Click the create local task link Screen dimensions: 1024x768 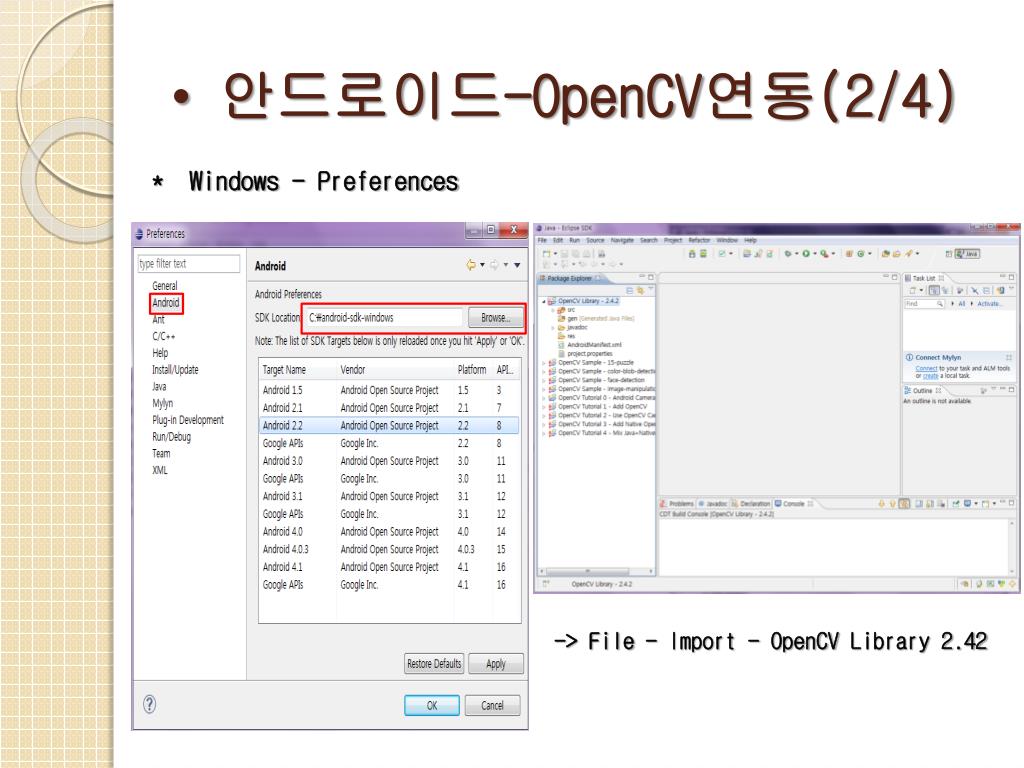click(931, 376)
